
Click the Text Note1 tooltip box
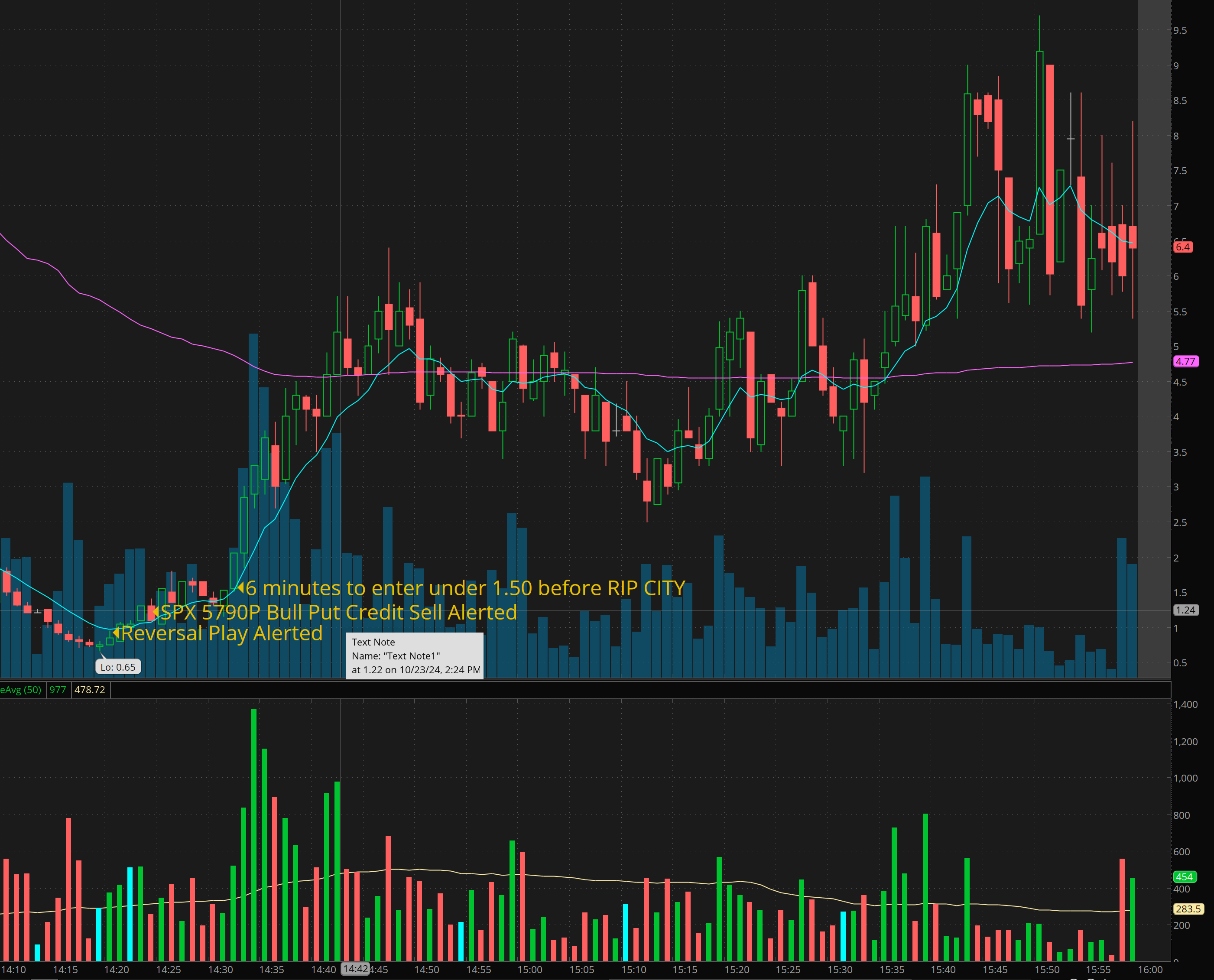(x=414, y=656)
